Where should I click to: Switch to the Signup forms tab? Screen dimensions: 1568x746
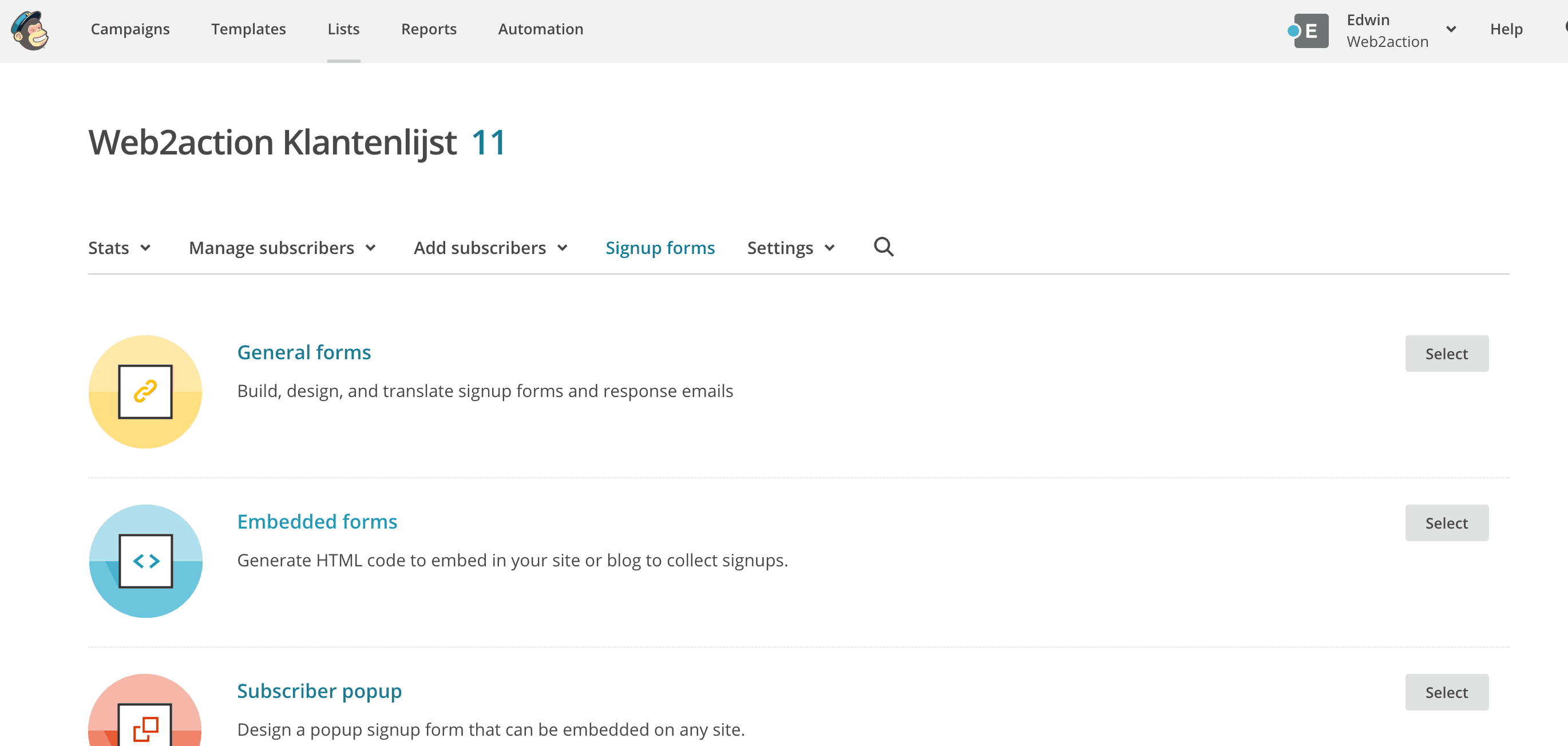tap(660, 248)
